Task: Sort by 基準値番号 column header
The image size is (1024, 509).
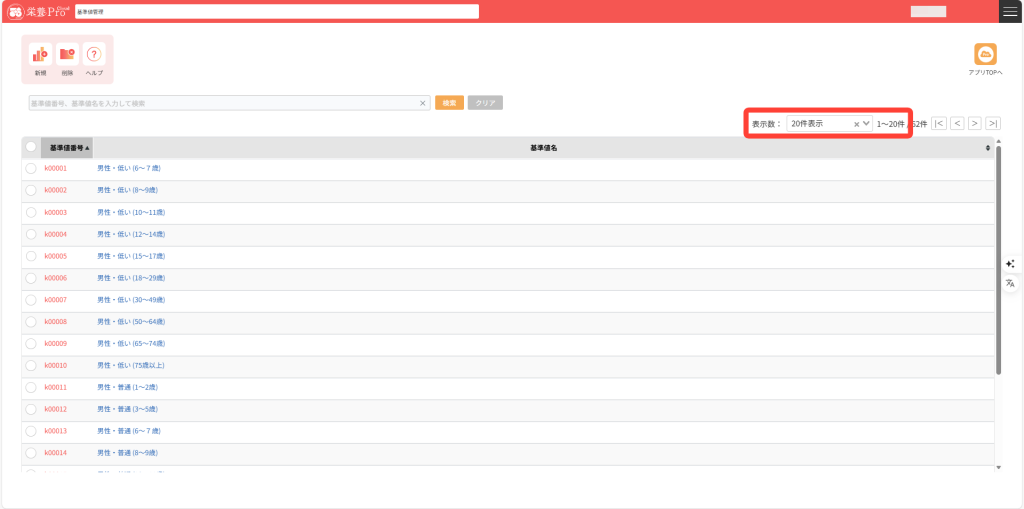Action: [68, 148]
